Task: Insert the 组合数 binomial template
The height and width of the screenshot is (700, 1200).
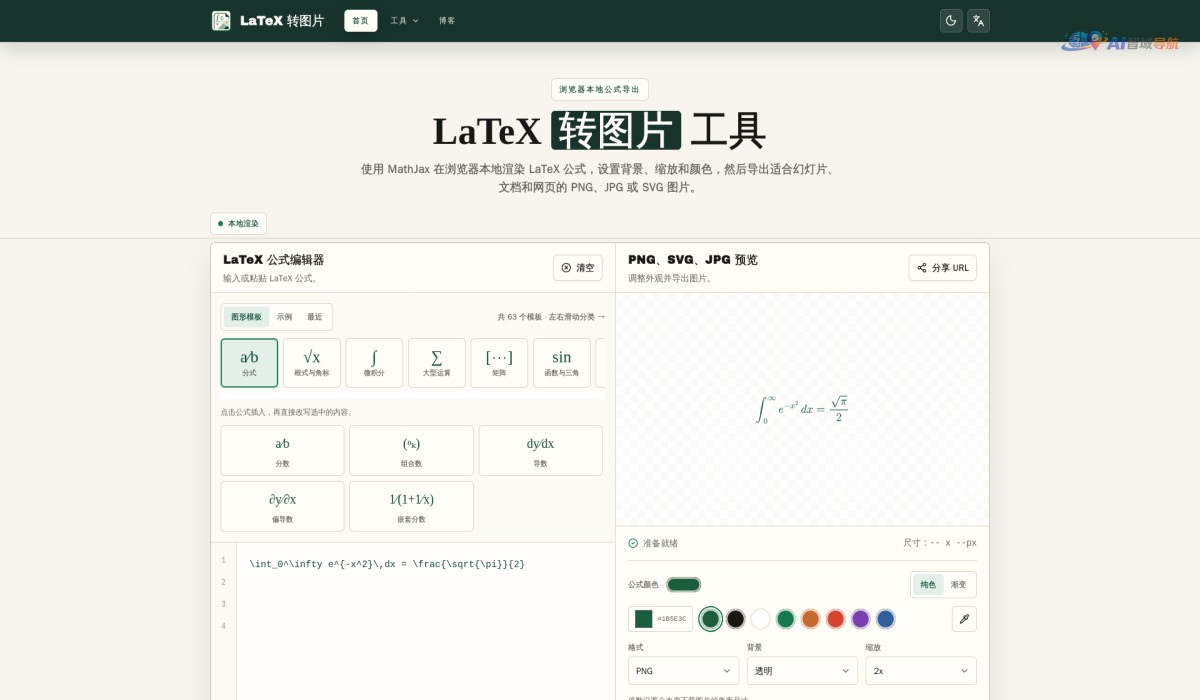Action: click(411, 451)
